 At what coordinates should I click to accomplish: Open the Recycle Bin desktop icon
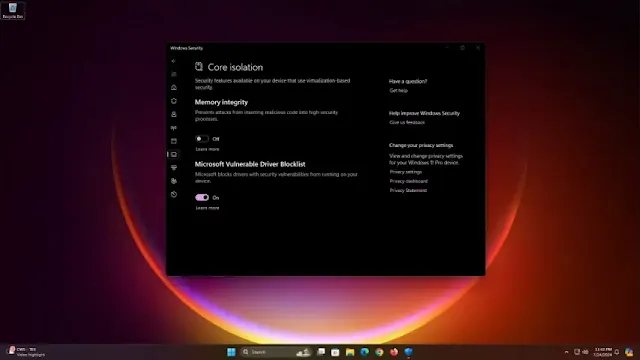coord(13,11)
